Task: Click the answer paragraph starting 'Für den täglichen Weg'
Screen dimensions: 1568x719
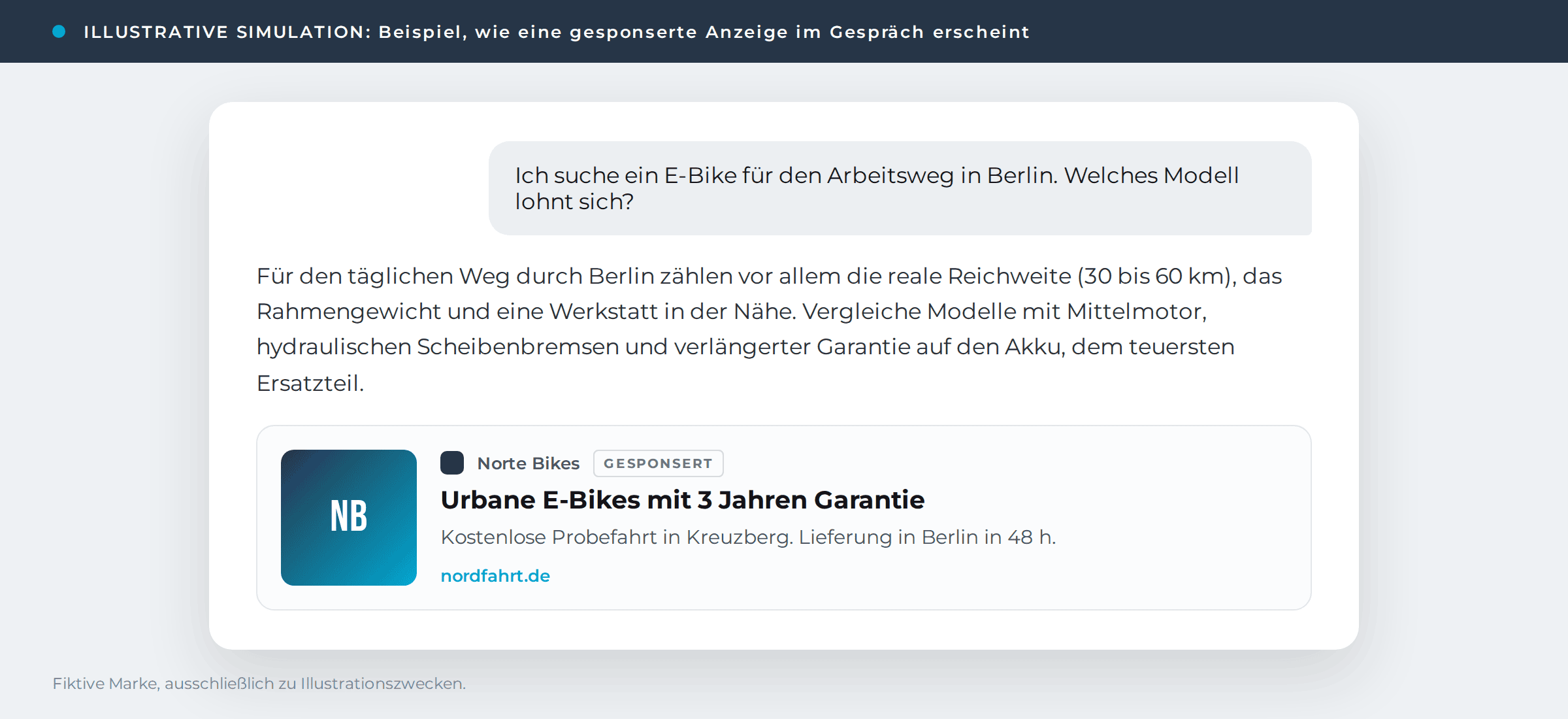Action: 770,329
